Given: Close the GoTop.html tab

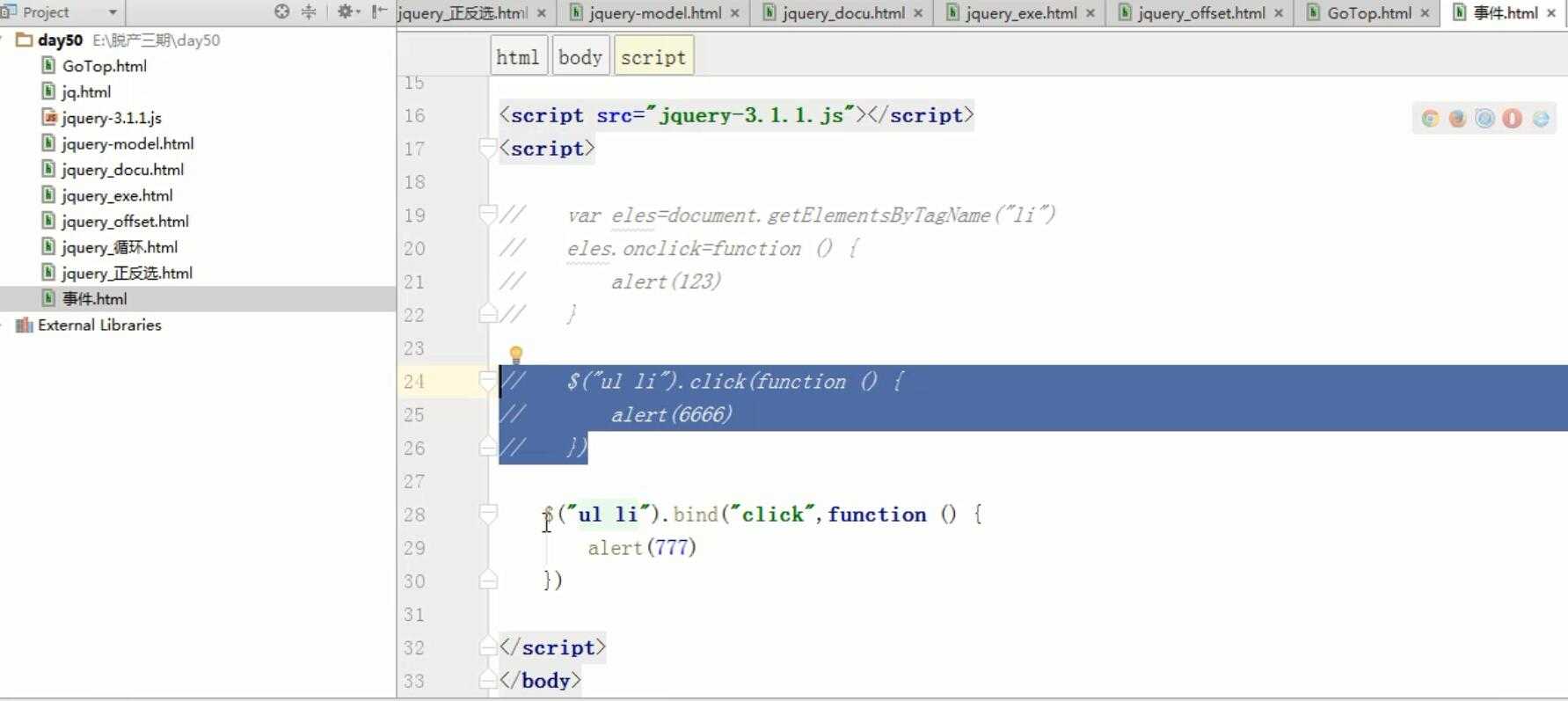Looking at the screenshot, I should tap(1425, 13).
